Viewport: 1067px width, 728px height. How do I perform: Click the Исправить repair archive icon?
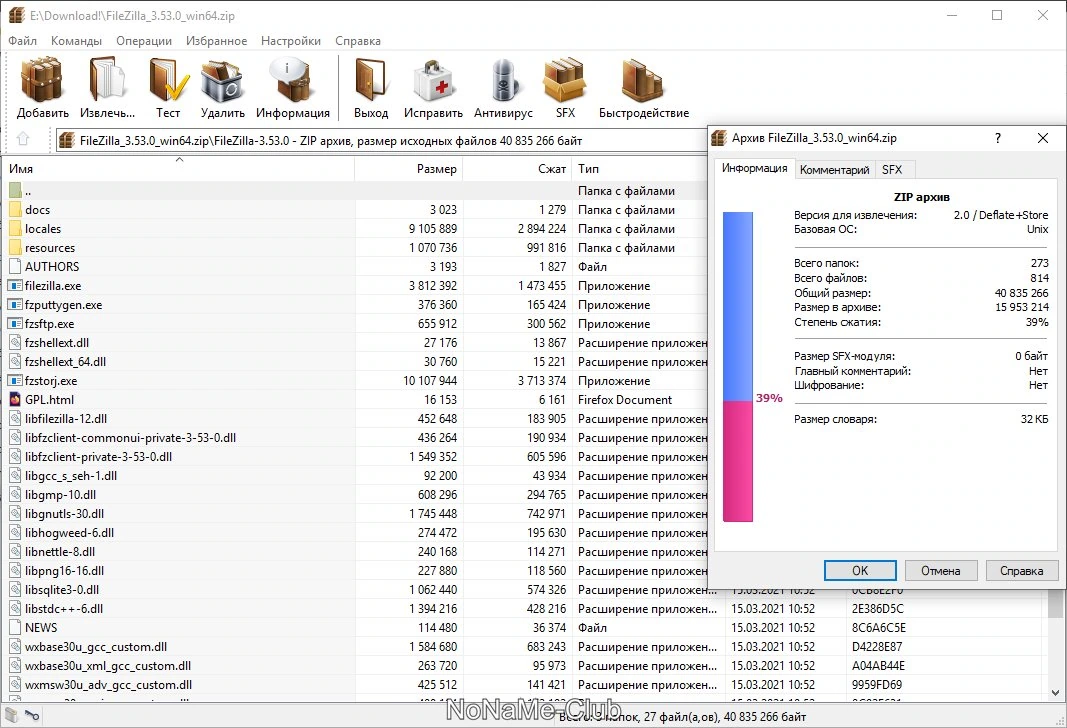(433, 80)
